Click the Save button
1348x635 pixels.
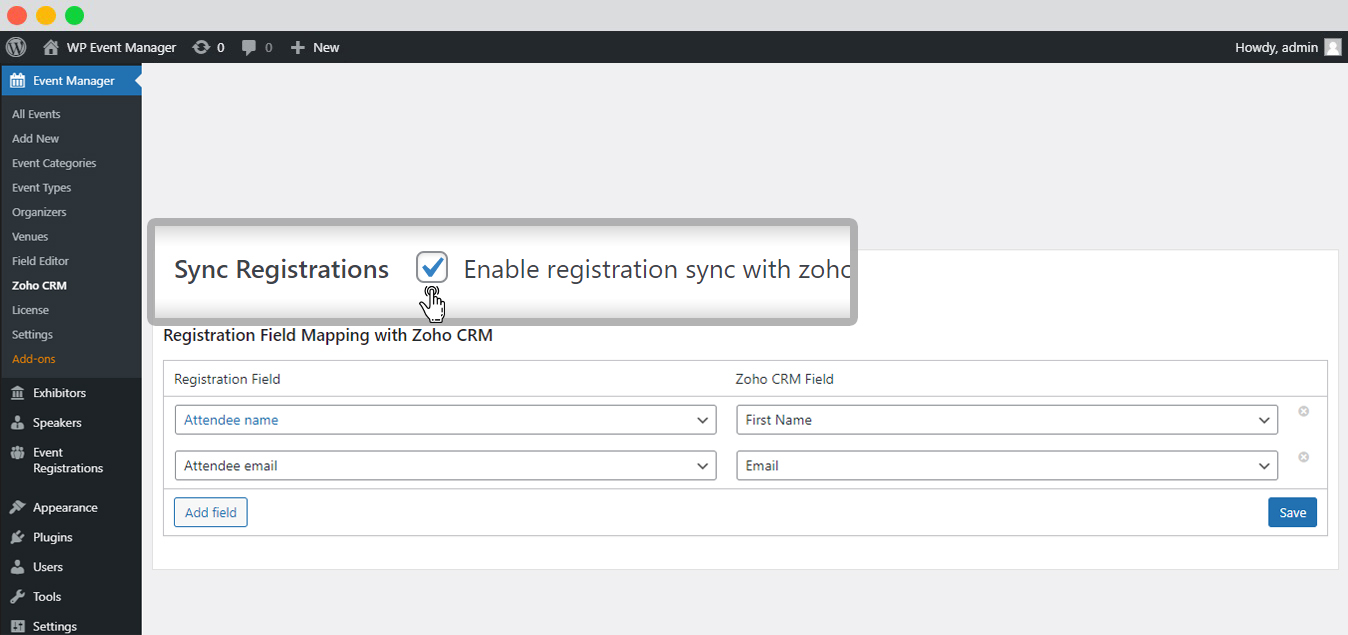coord(1293,512)
